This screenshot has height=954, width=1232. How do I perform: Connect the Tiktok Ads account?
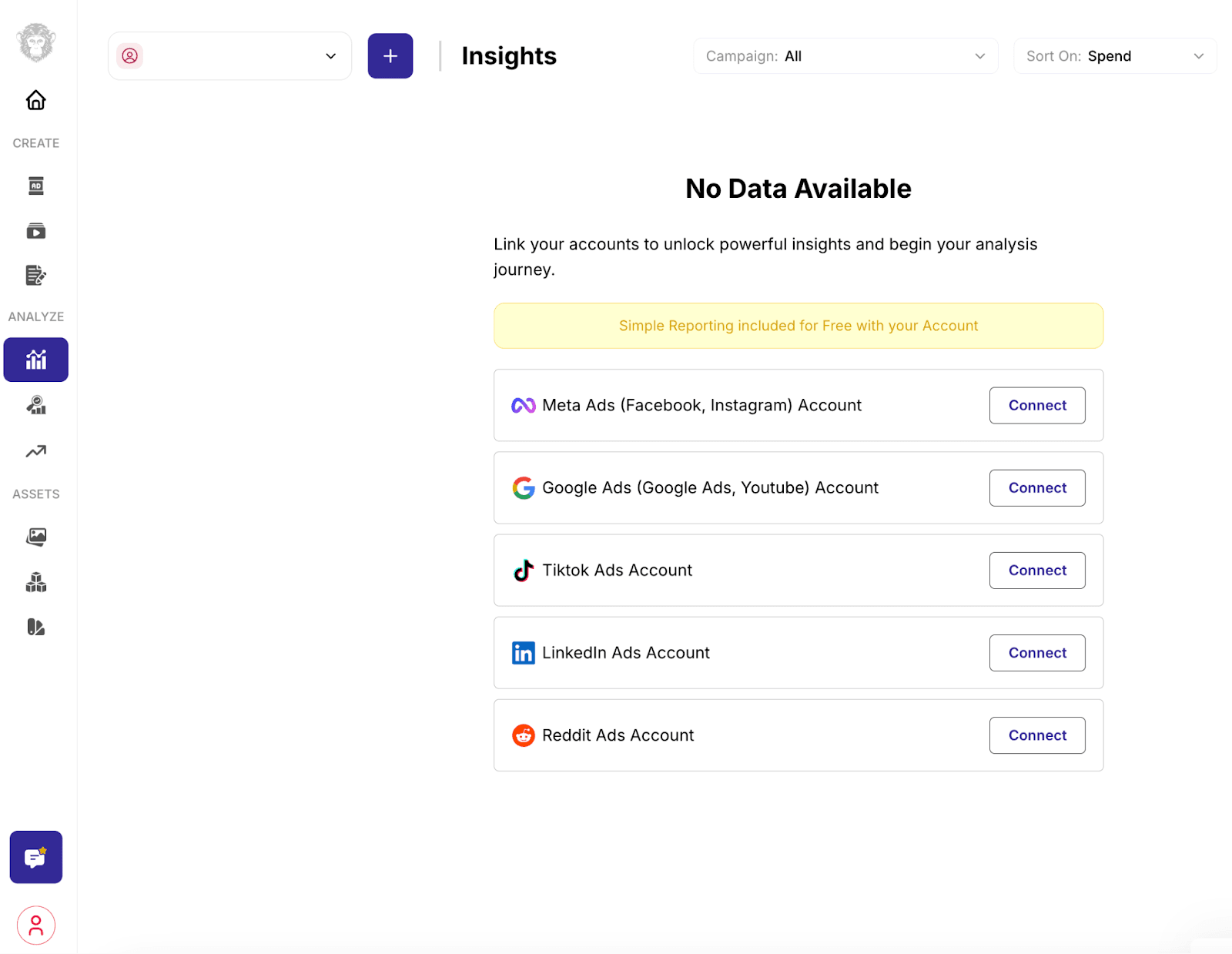[x=1036, y=571]
